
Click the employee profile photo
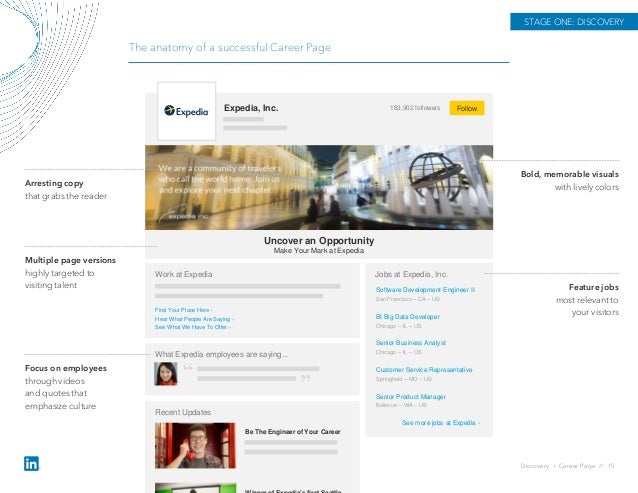(166, 374)
